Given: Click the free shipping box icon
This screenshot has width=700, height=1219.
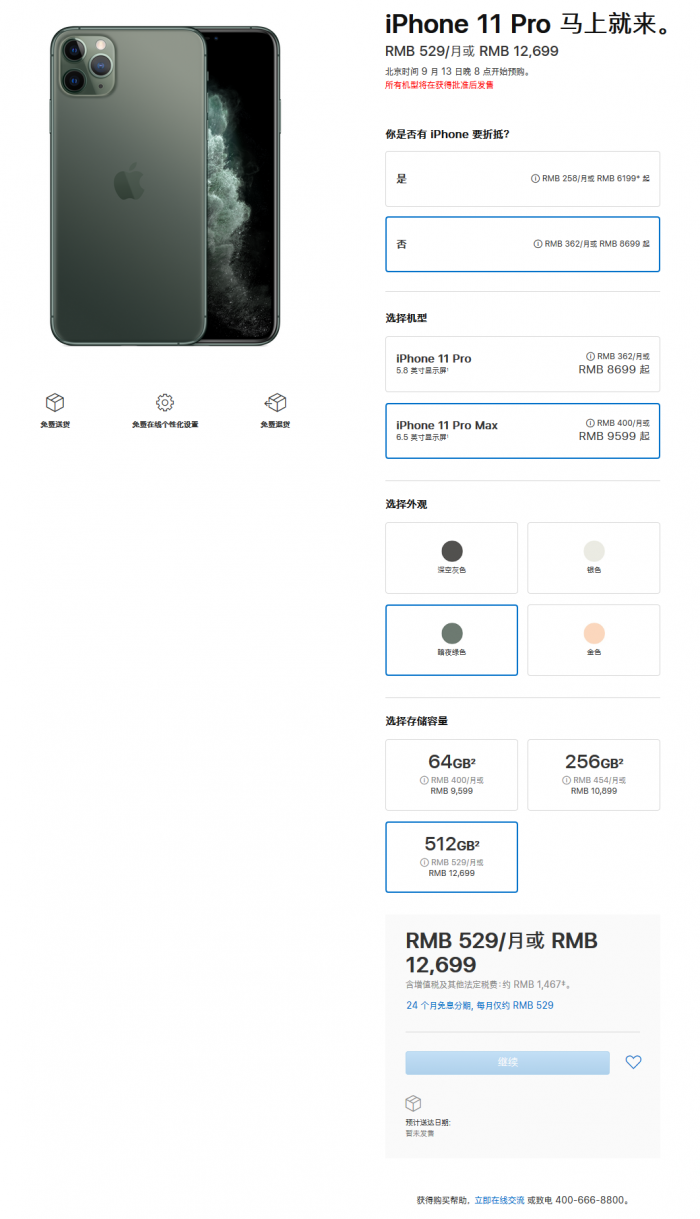Looking at the screenshot, I should coord(55,402).
